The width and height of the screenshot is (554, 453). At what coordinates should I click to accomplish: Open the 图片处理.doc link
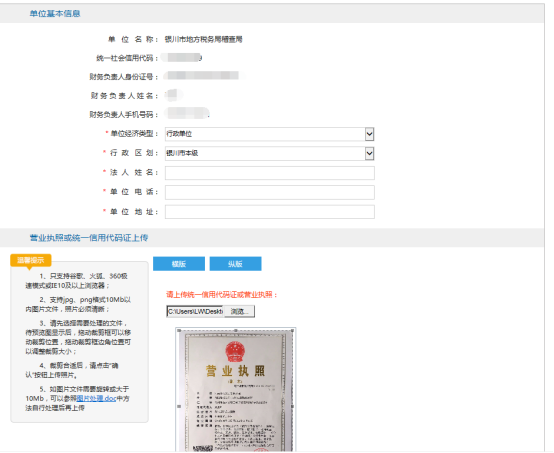[x=96, y=398]
